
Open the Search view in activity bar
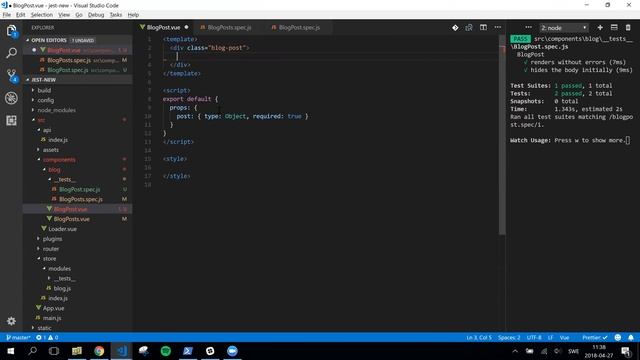(x=11, y=53)
